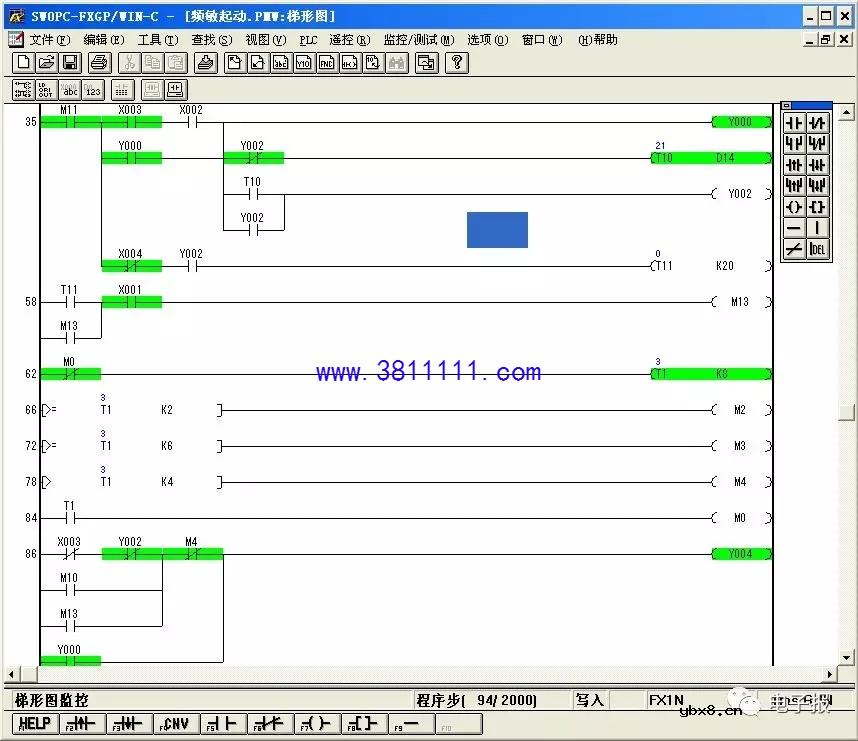Save the program with floppy disk icon
Screen dimensions: 858x741
pyautogui.click(x=70, y=63)
